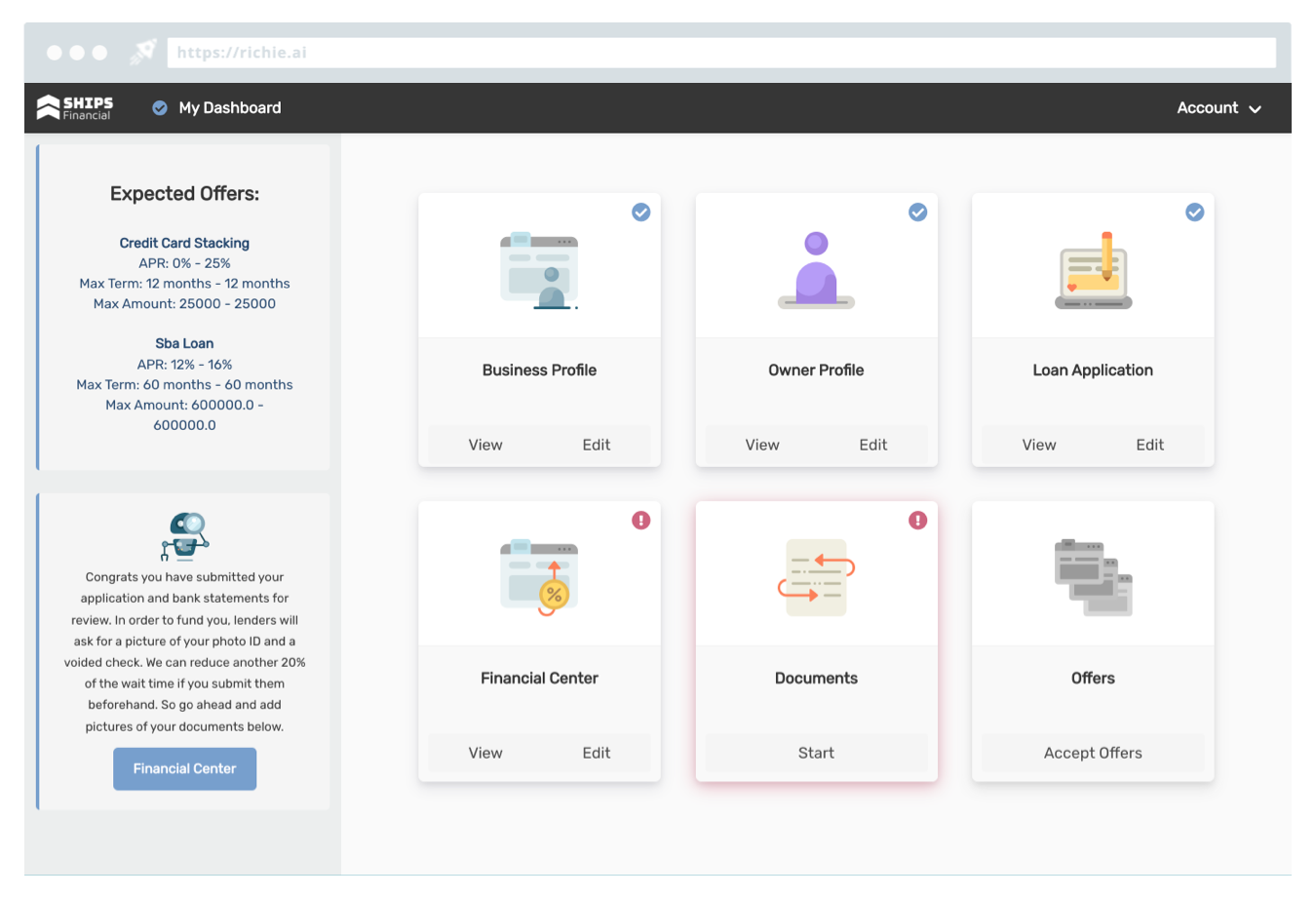Edit the Owner Profile
Viewport: 1316px width, 897px height.
(873, 445)
